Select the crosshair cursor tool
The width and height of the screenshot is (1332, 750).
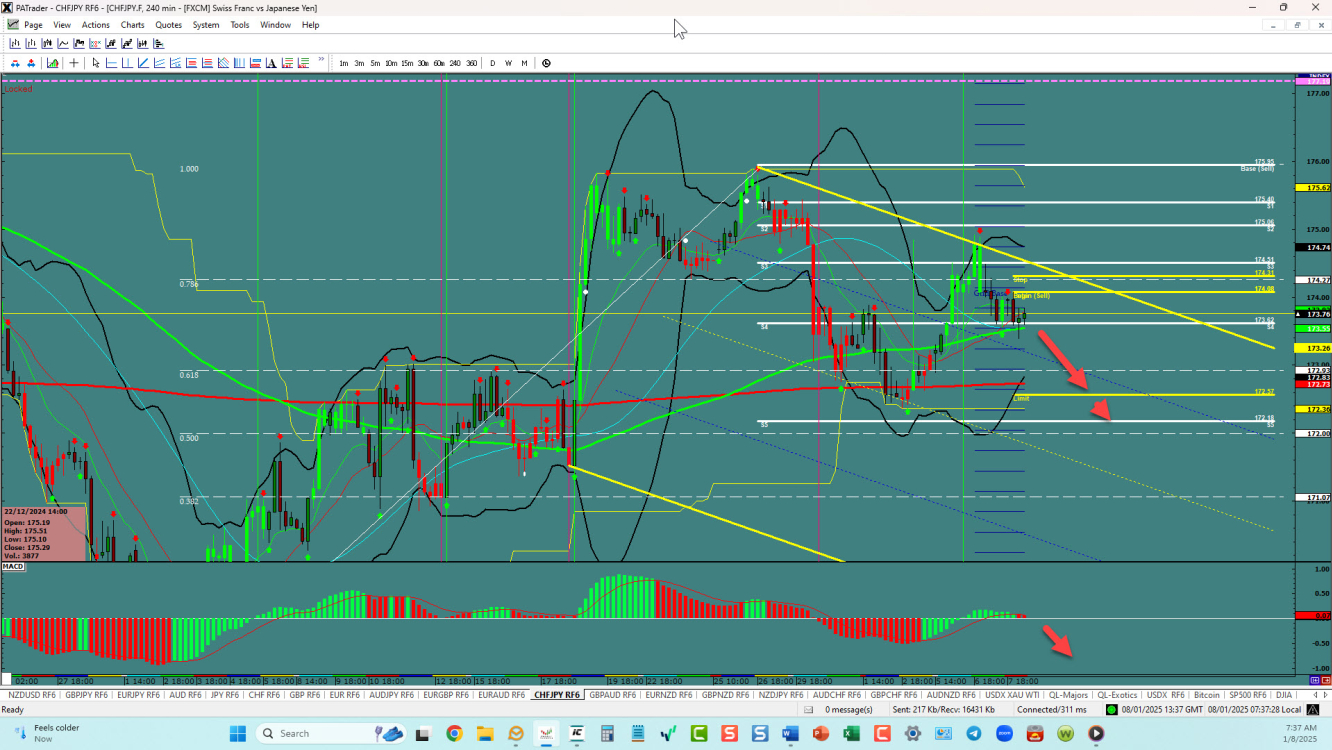[74, 63]
